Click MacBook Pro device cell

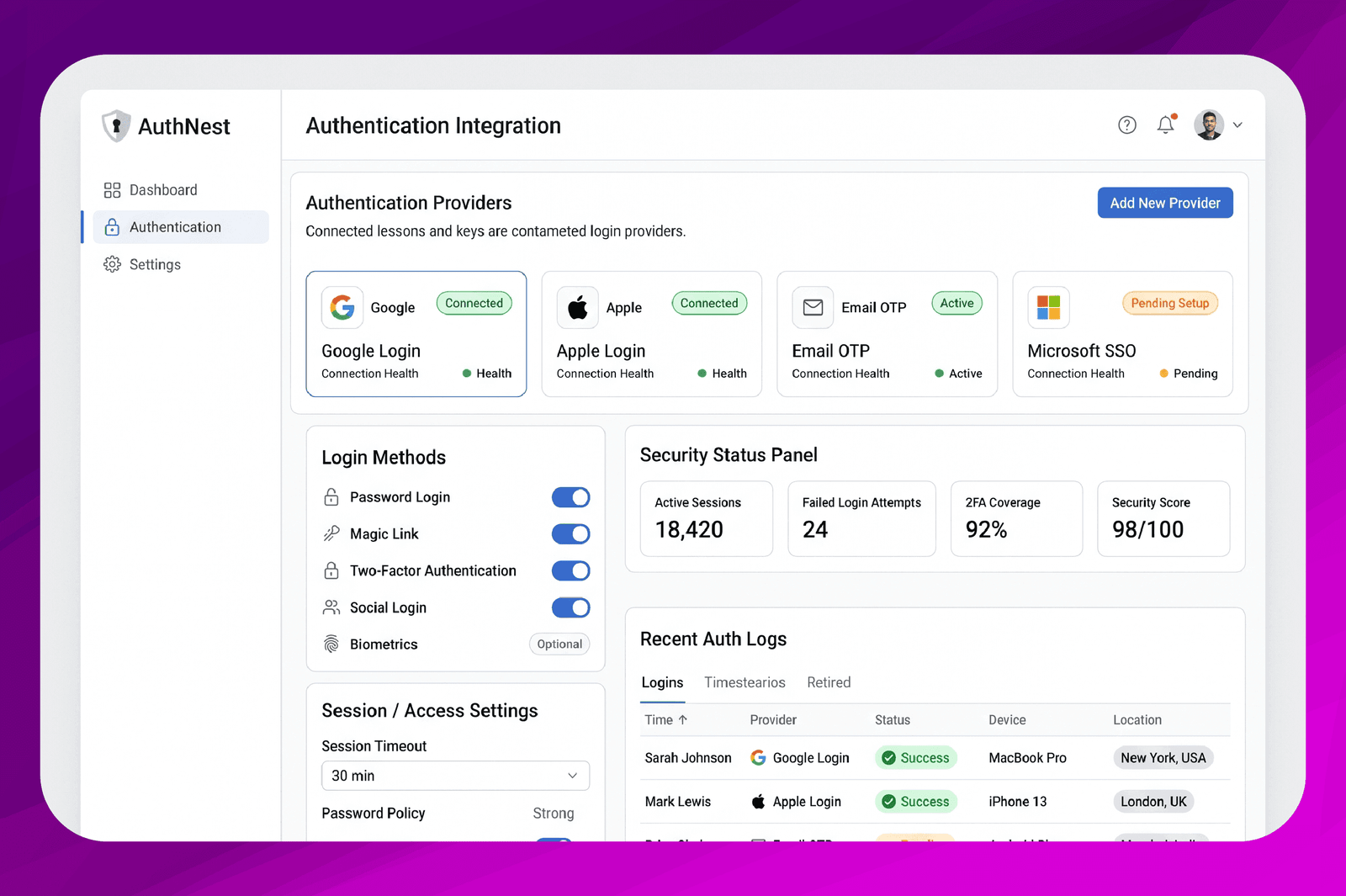pyautogui.click(x=1027, y=758)
